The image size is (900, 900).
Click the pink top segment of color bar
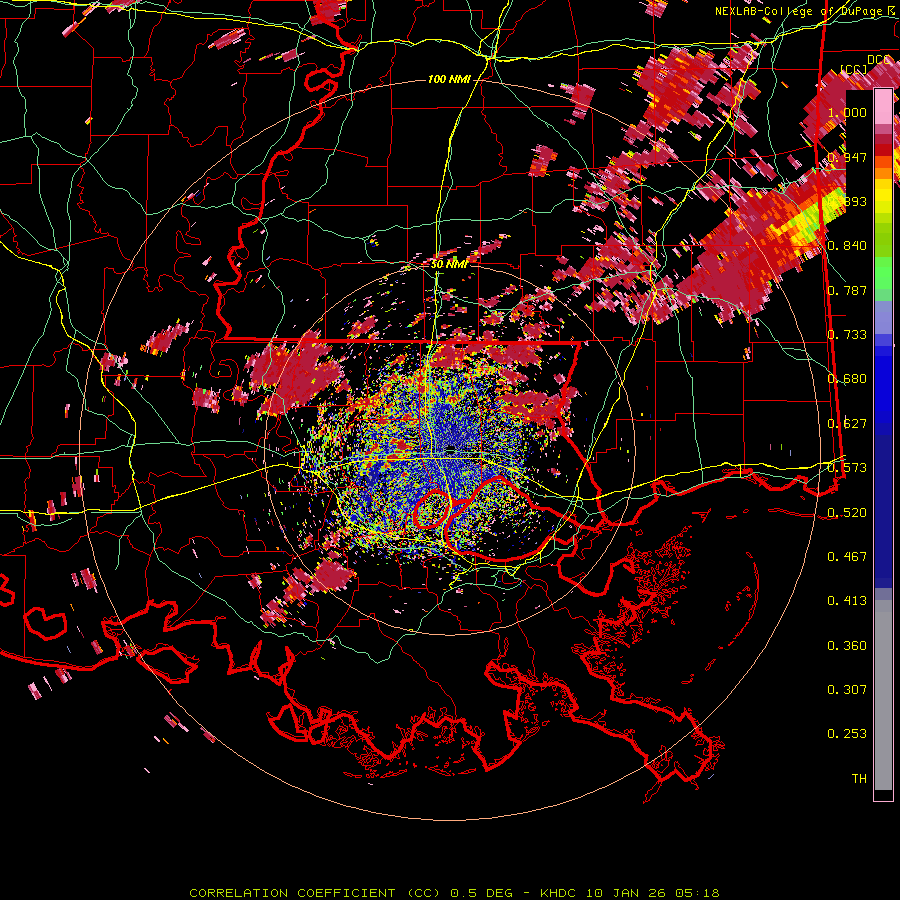[x=883, y=107]
